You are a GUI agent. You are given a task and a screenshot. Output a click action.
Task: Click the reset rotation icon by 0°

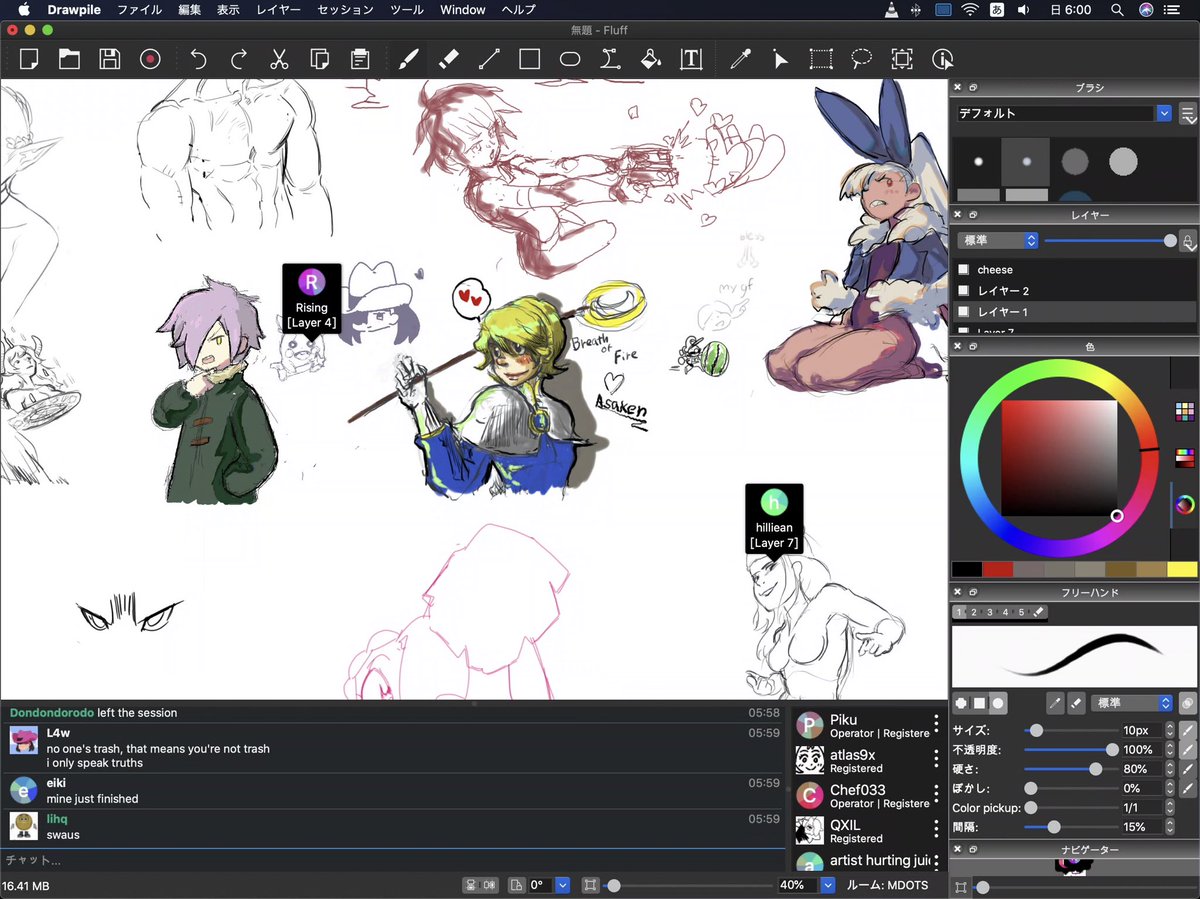516,885
